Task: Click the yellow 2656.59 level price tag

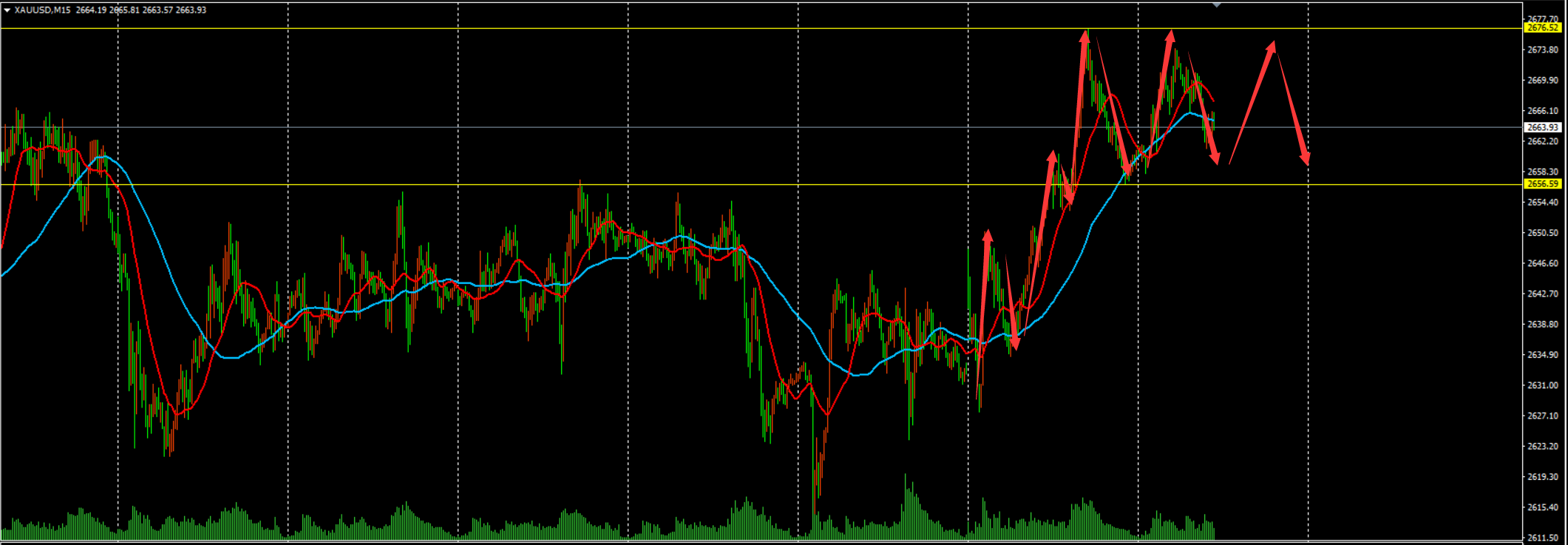Action: point(1543,184)
